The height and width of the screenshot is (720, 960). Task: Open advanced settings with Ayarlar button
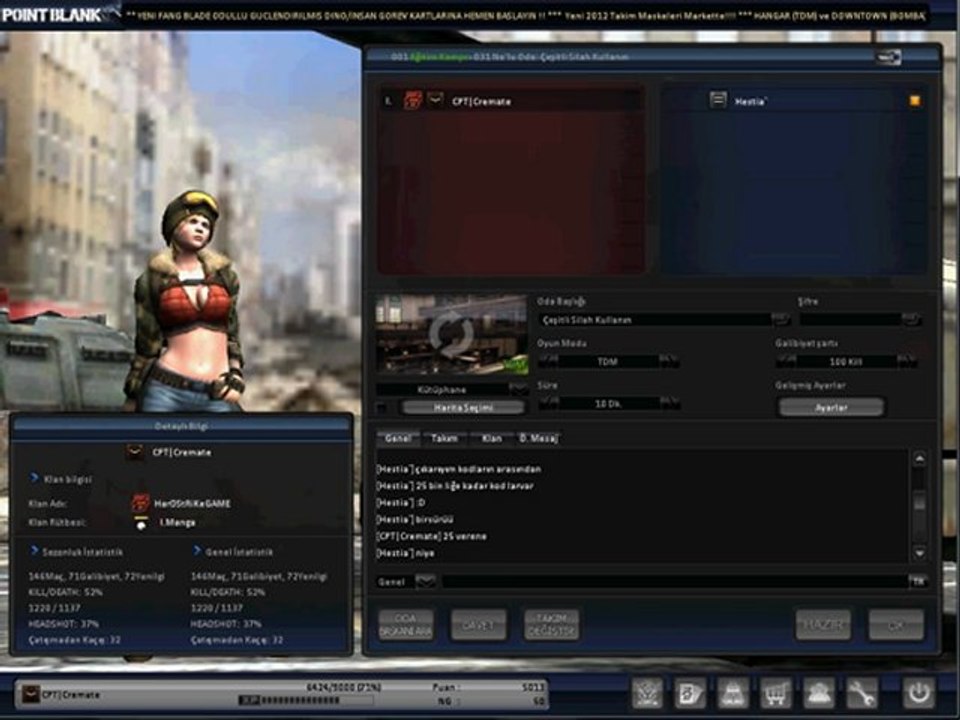coord(831,407)
